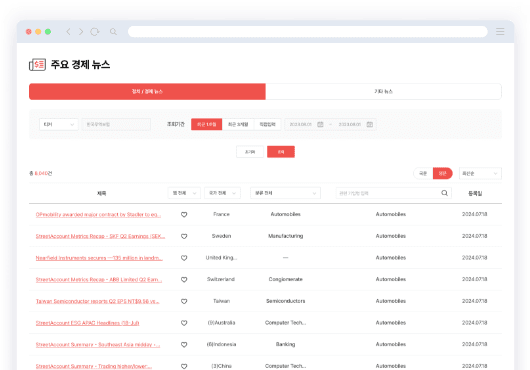Click the news icon beside the page title

pos(37,65)
